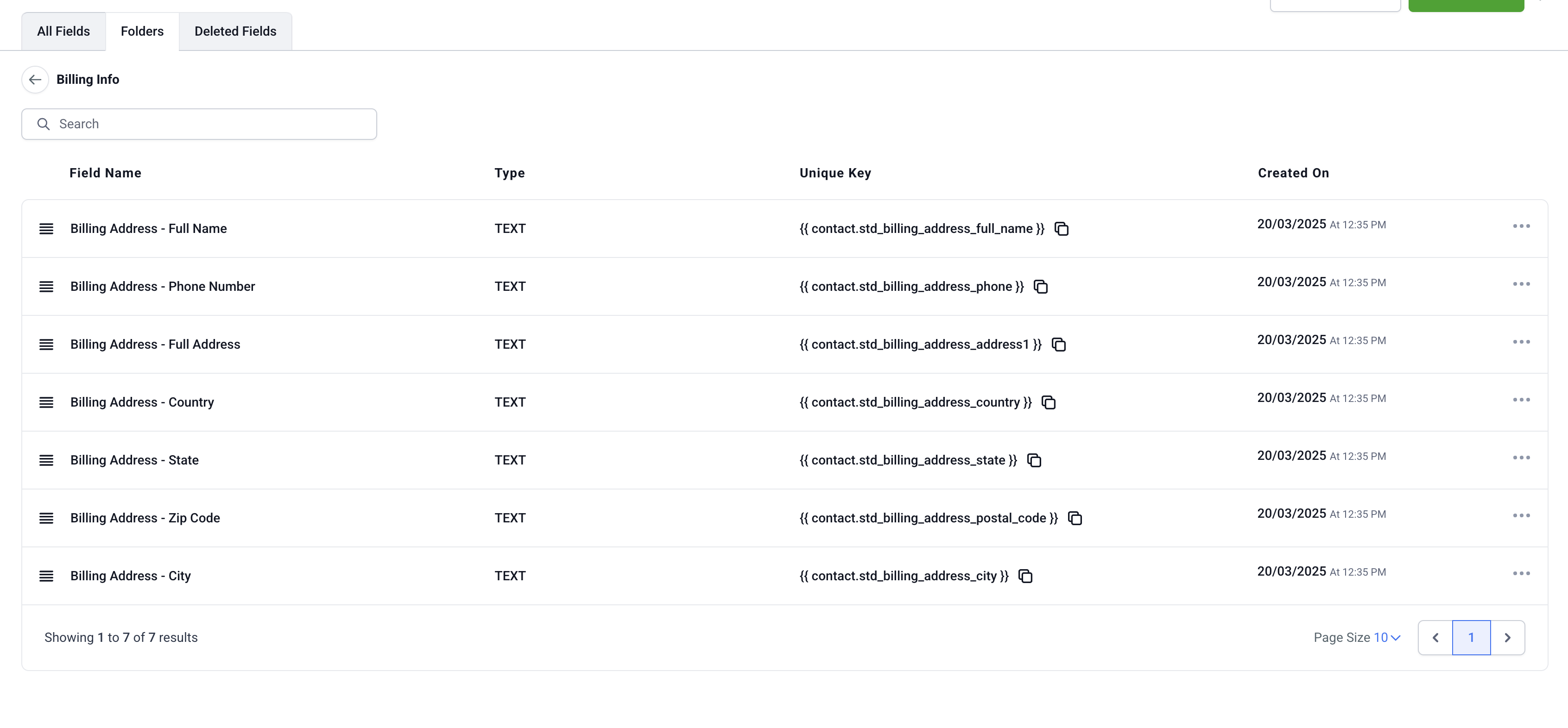Select 'Billing Address - Phone Number' field
1568x728 pixels.
pos(163,287)
